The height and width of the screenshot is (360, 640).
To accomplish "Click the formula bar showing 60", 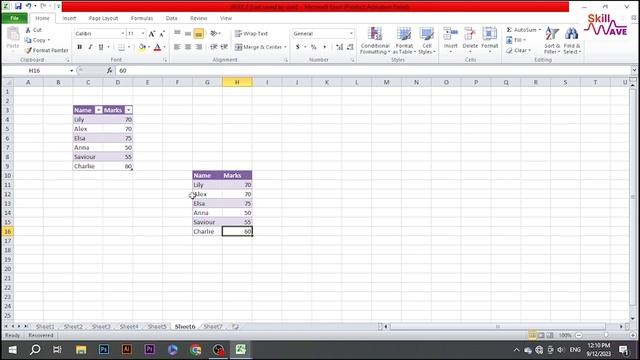I will (373, 71).
